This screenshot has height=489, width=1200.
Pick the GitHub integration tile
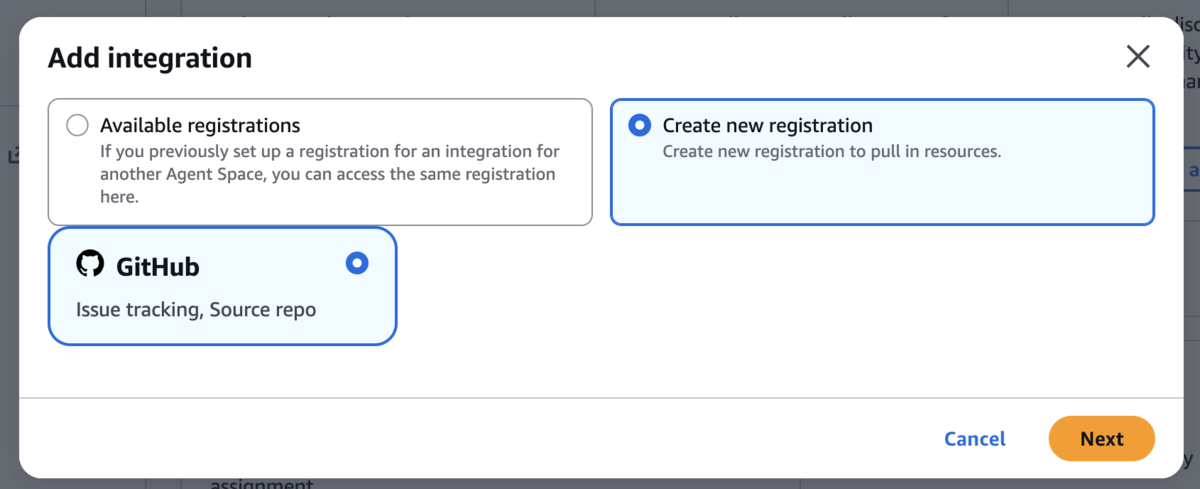222,286
